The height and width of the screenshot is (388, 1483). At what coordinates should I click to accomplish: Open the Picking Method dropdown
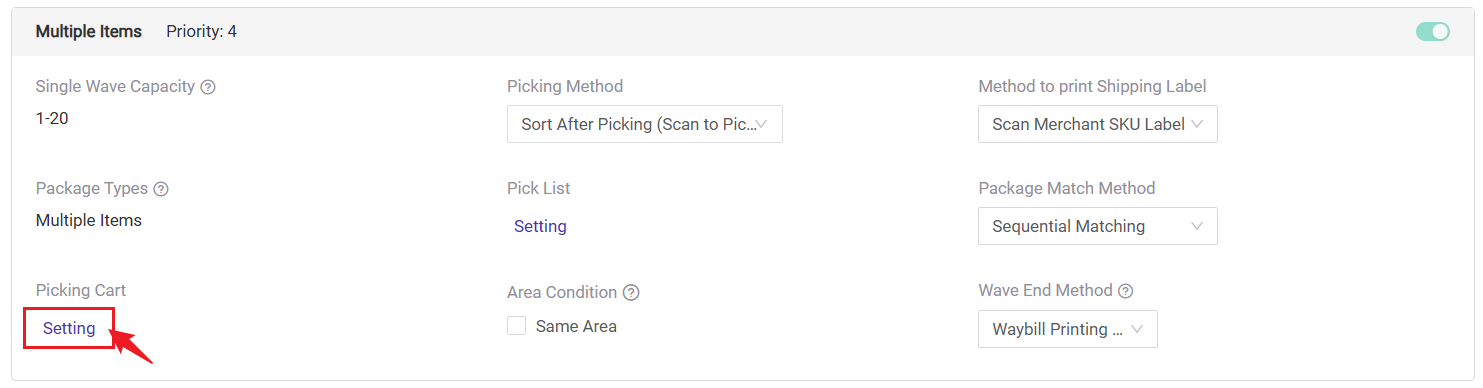(645, 124)
